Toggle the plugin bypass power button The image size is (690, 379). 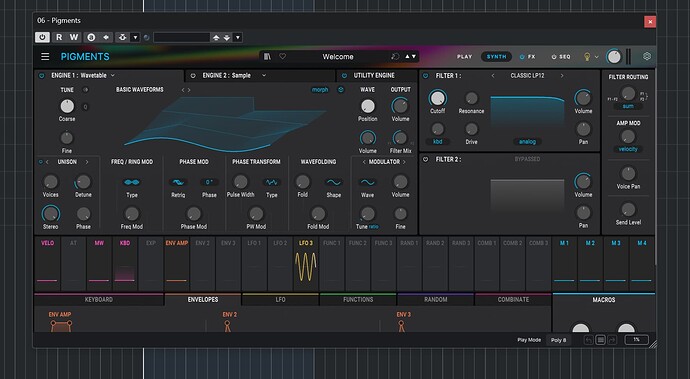[x=42, y=37]
